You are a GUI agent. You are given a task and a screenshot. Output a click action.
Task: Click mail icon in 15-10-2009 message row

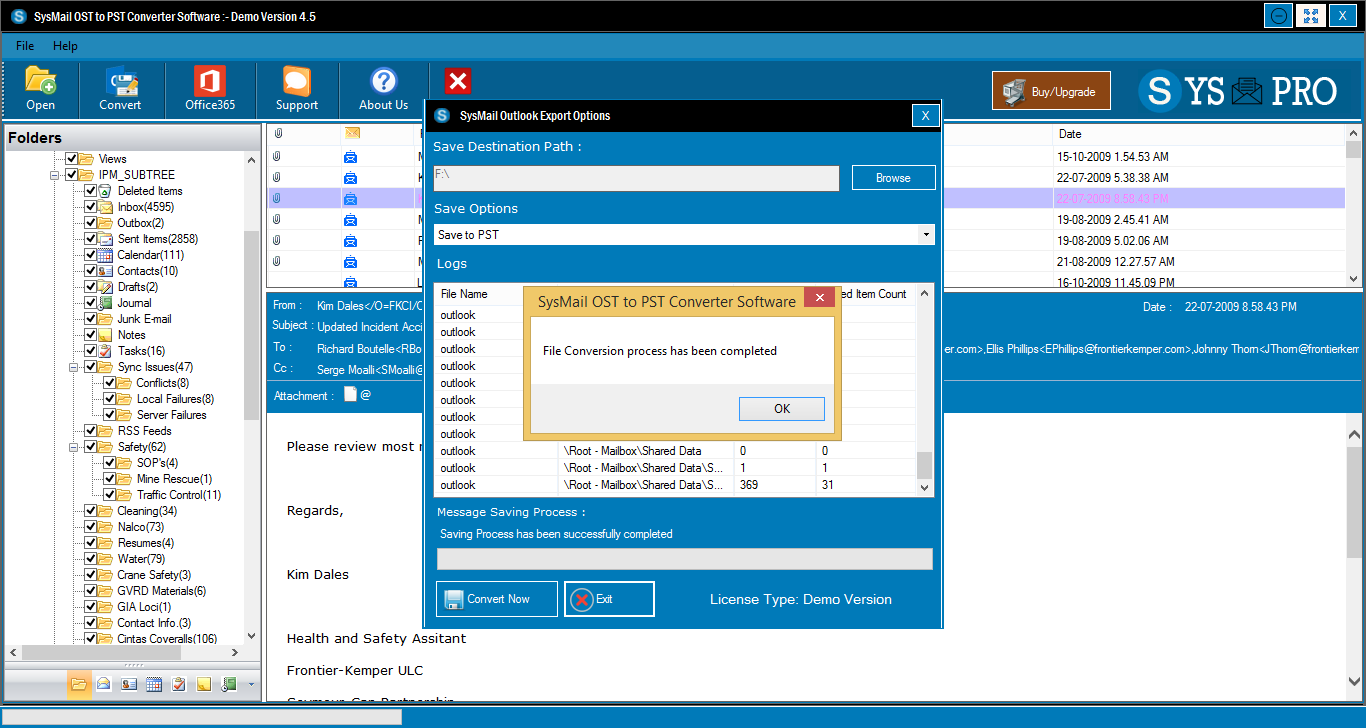click(350, 157)
